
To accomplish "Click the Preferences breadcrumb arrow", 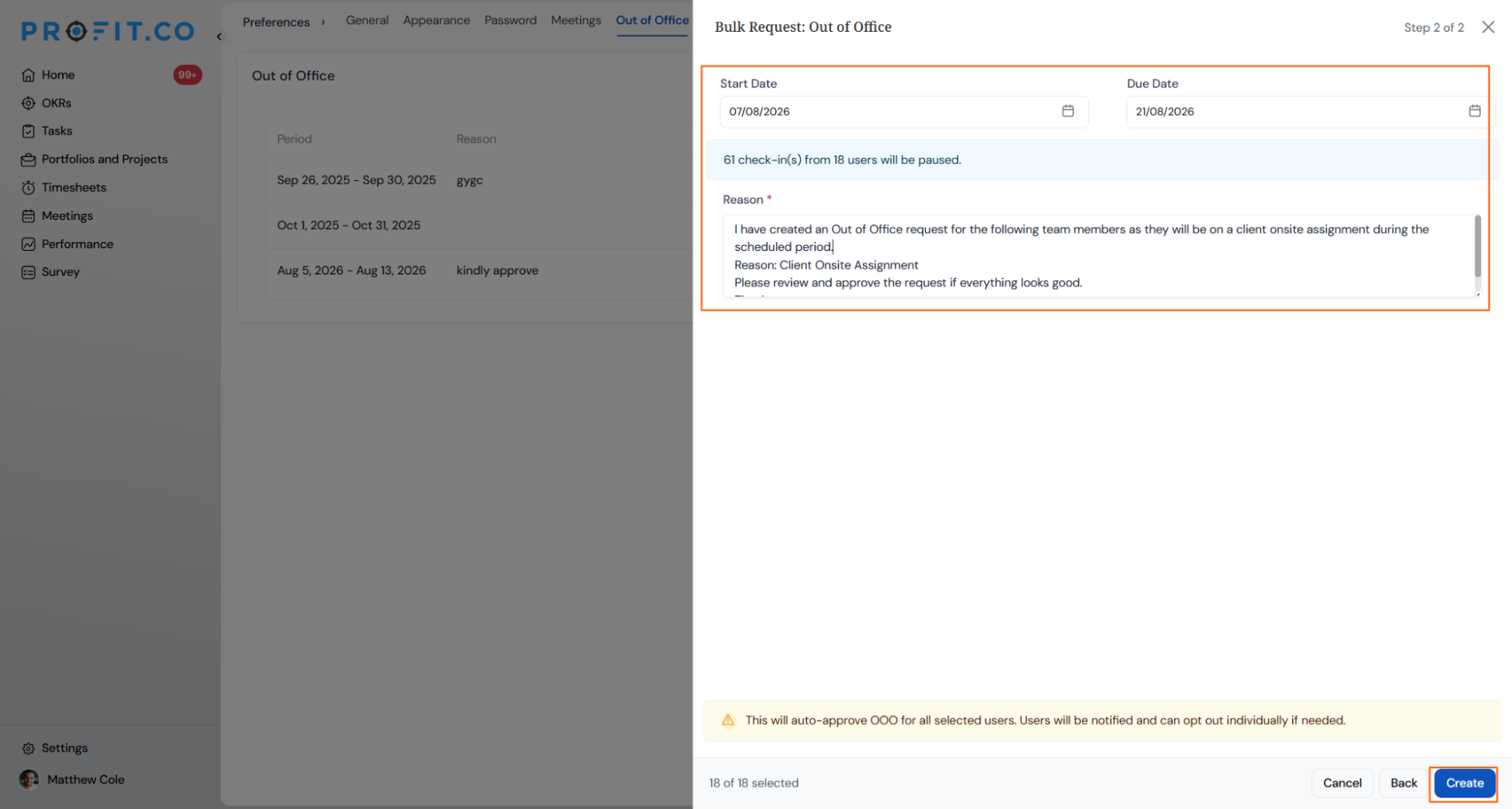I will [323, 22].
